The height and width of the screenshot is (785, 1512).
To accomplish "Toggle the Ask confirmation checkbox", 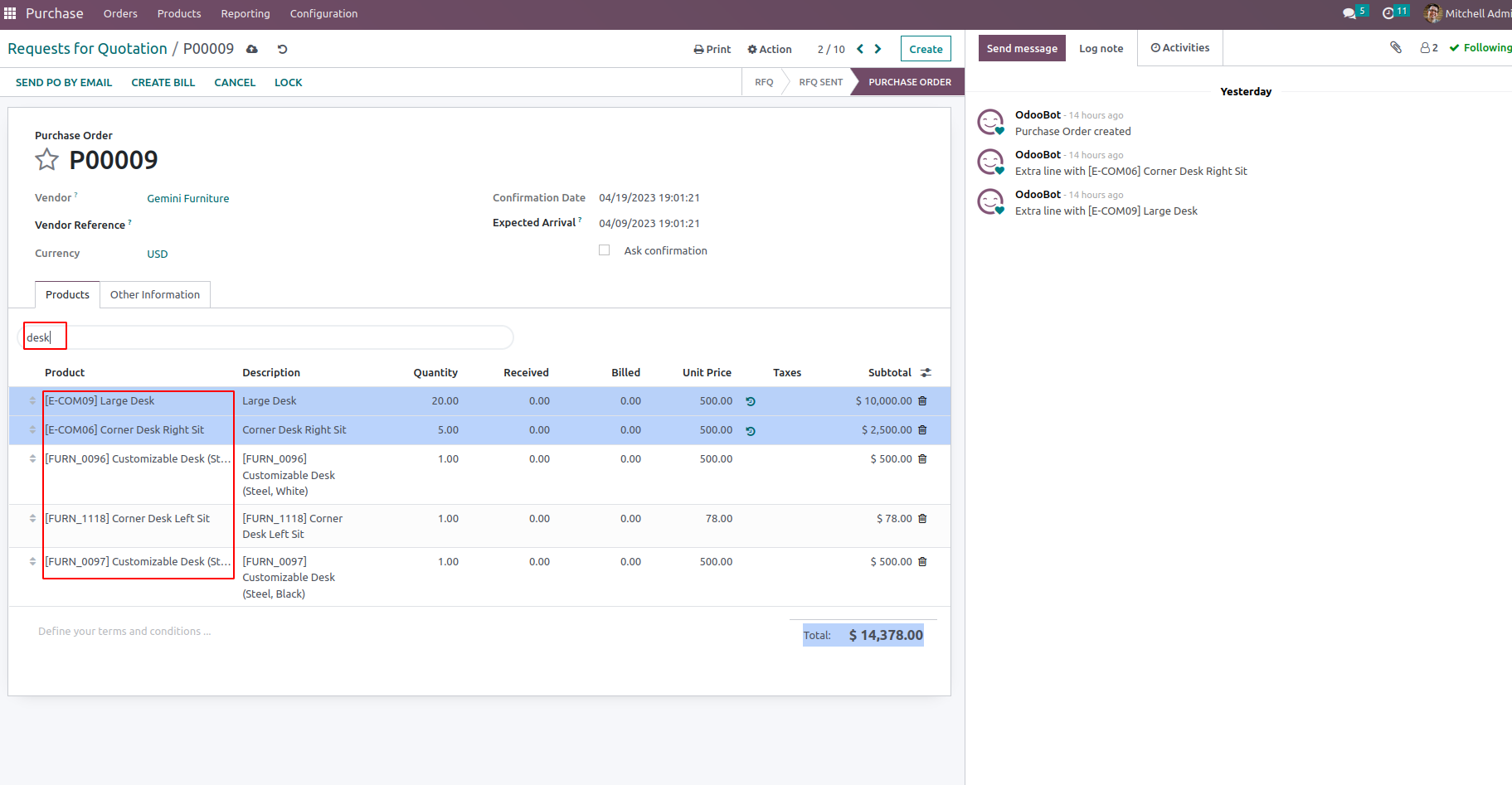I will [x=605, y=250].
